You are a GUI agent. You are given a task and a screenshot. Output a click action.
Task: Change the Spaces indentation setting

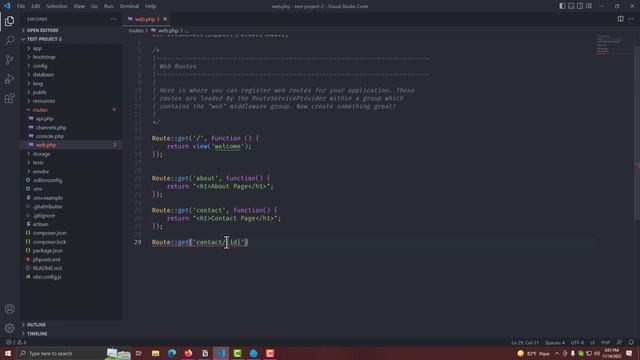tap(555, 342)
